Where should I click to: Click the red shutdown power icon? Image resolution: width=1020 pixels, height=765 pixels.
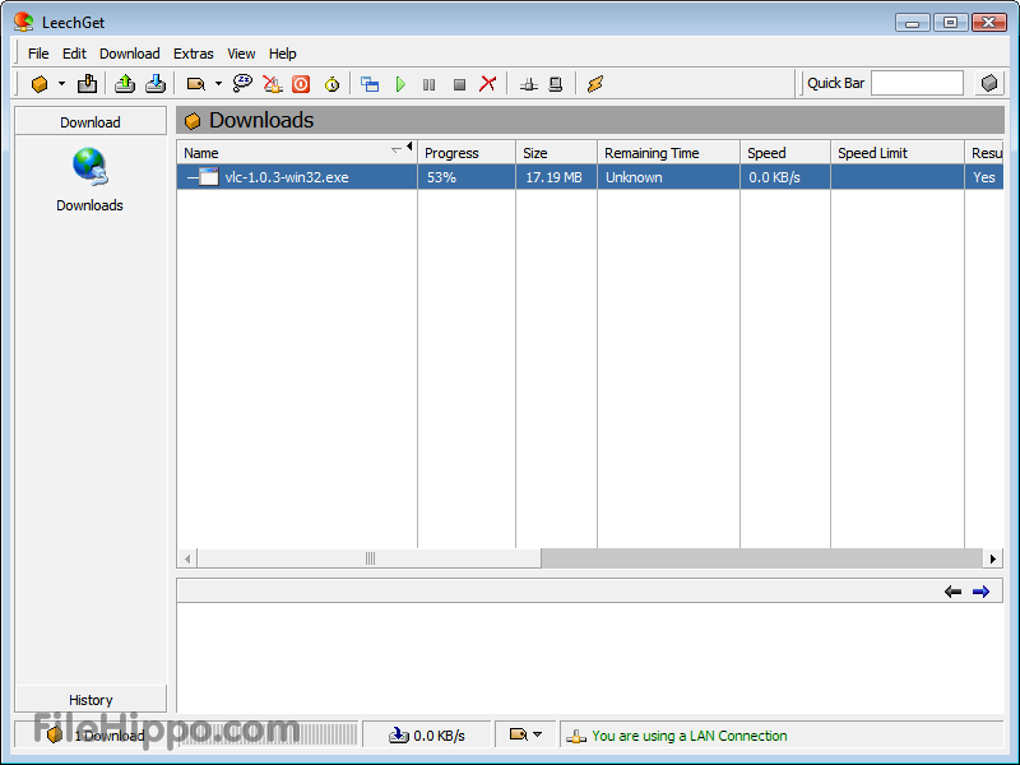tap(301, 84)
